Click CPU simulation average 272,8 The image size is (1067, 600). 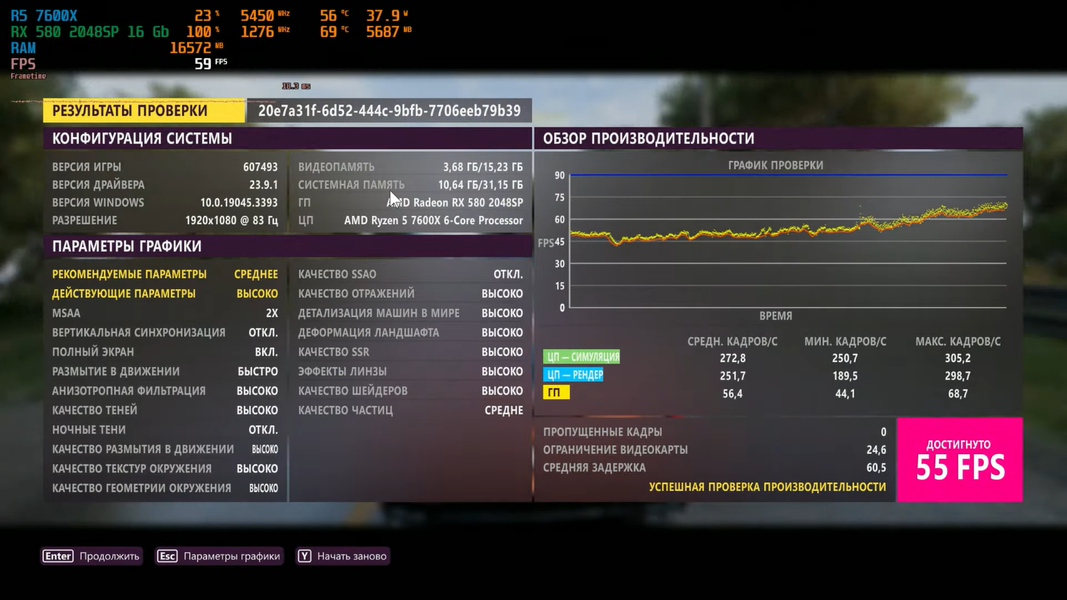pyautogui.click(x=732, y=358)
